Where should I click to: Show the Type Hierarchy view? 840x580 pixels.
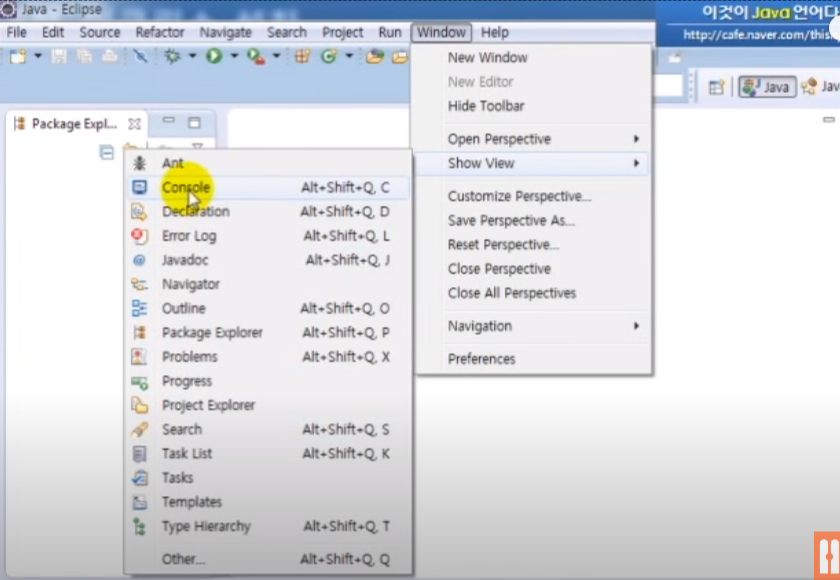pos(268,526)
